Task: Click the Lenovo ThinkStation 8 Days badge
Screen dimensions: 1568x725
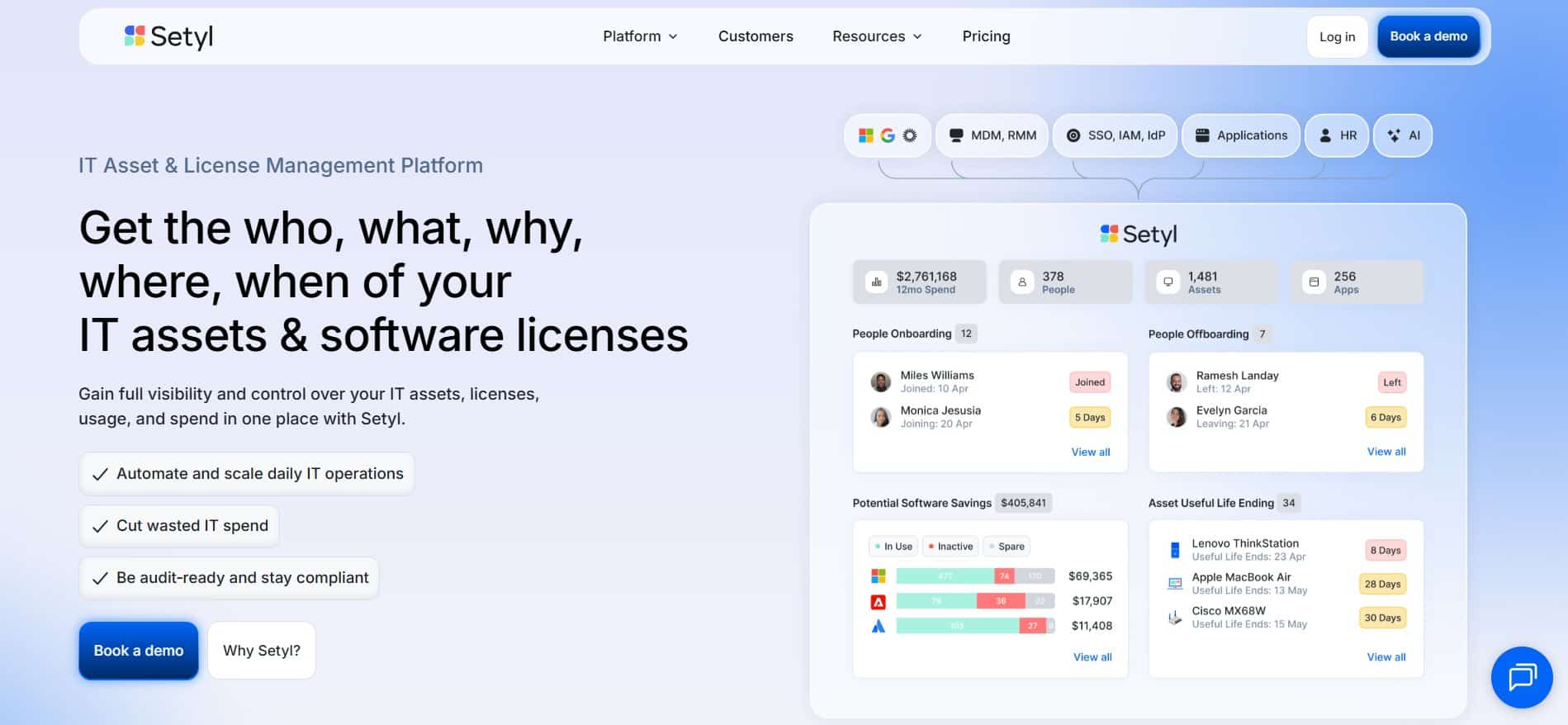Action: click(x=1386, y=551)
